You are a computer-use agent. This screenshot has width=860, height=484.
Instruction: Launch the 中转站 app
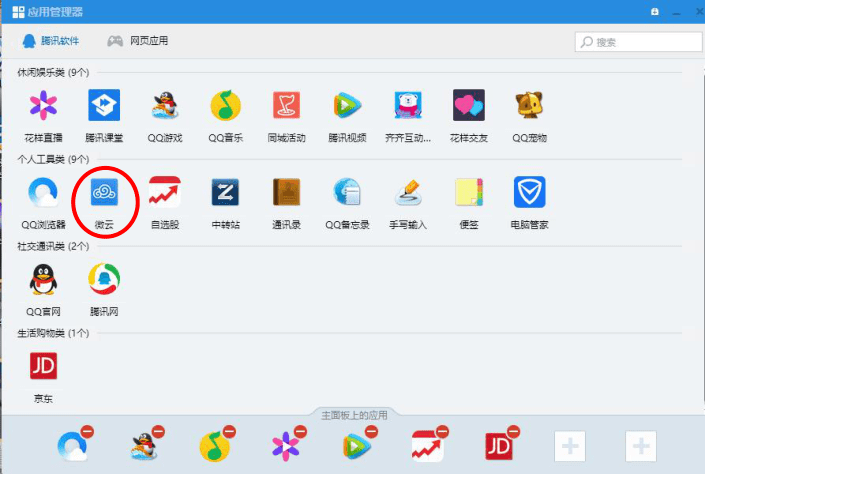[225, 192]
